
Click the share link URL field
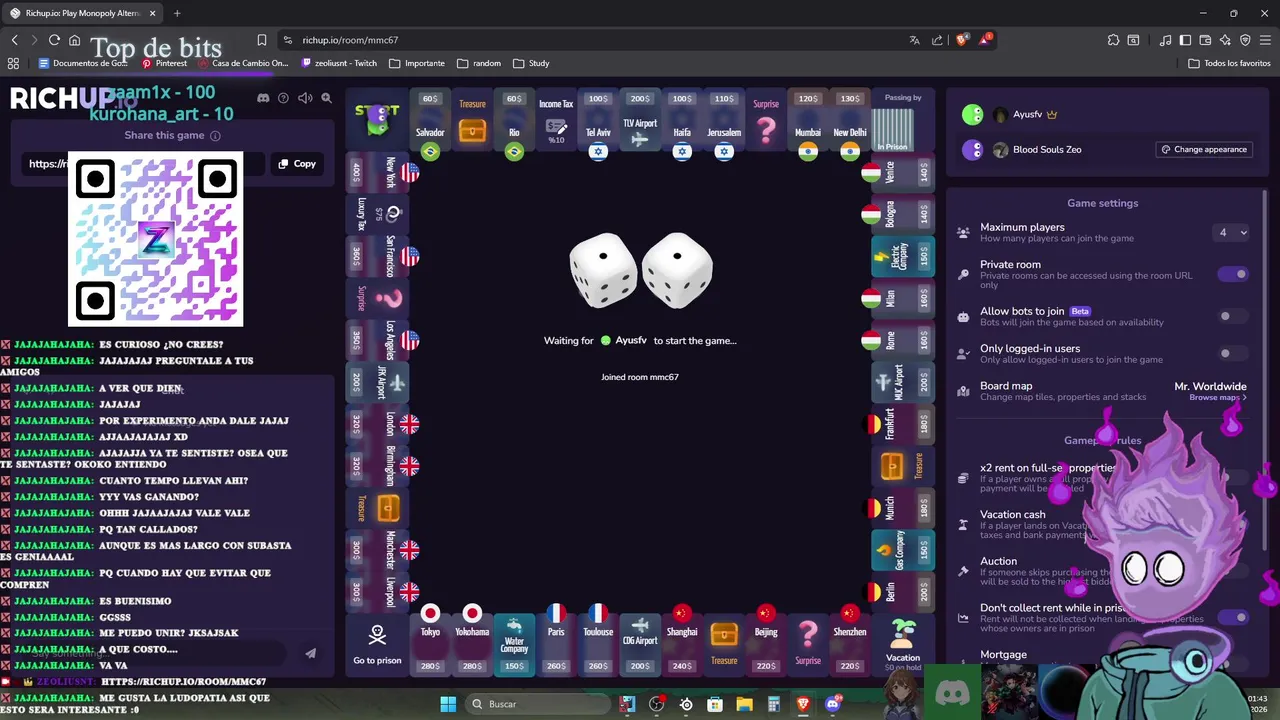pyautogui.click(x=145, y=163)
